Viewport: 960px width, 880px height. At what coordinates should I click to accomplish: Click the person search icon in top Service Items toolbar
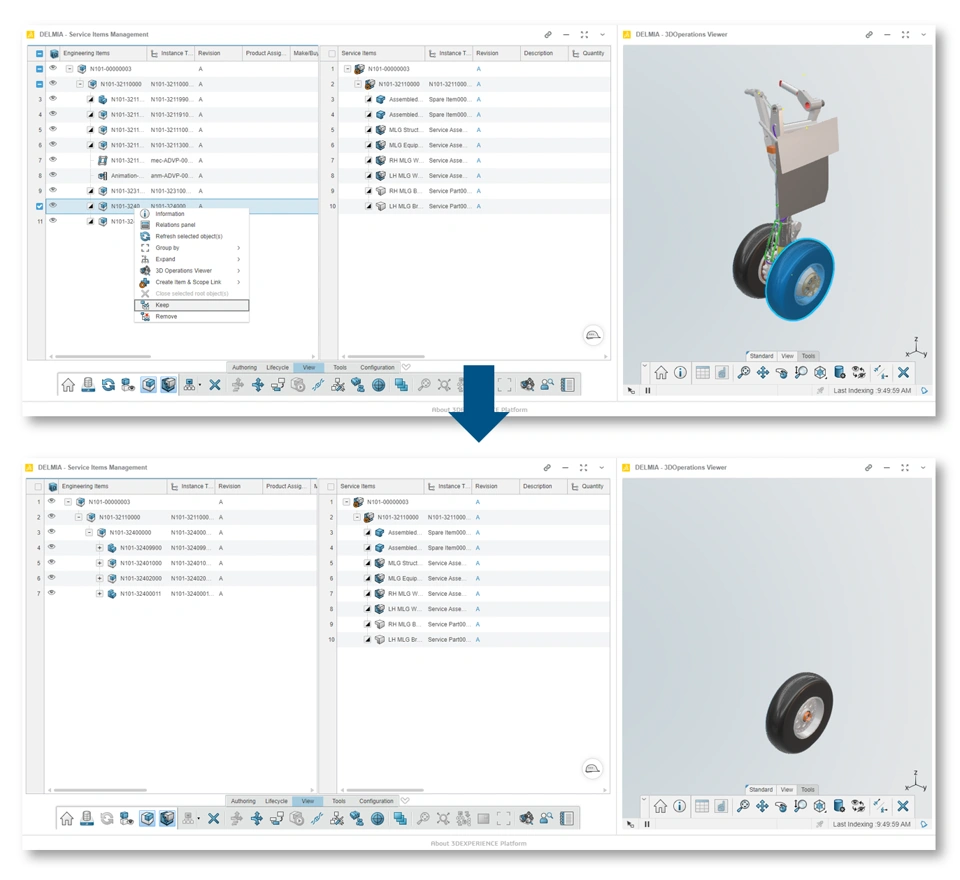547,385
